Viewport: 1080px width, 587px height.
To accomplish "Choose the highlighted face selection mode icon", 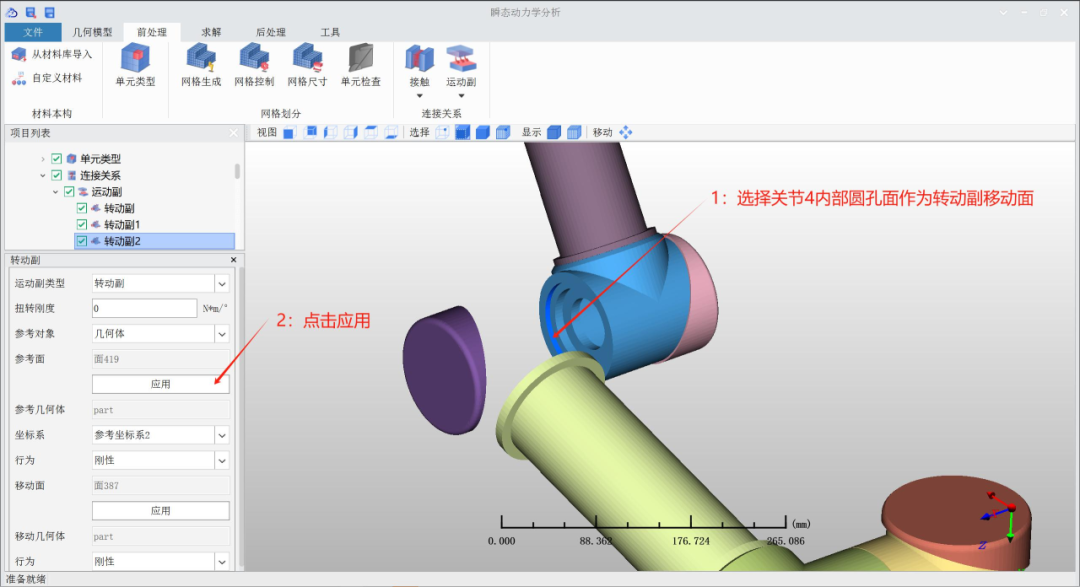I will (x=463, y=132).
